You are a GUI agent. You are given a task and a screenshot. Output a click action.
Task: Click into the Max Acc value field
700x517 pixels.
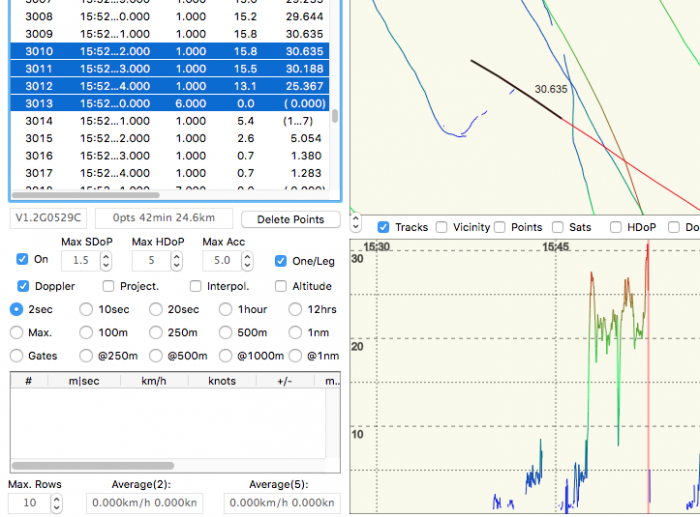[x=222, y=260]
